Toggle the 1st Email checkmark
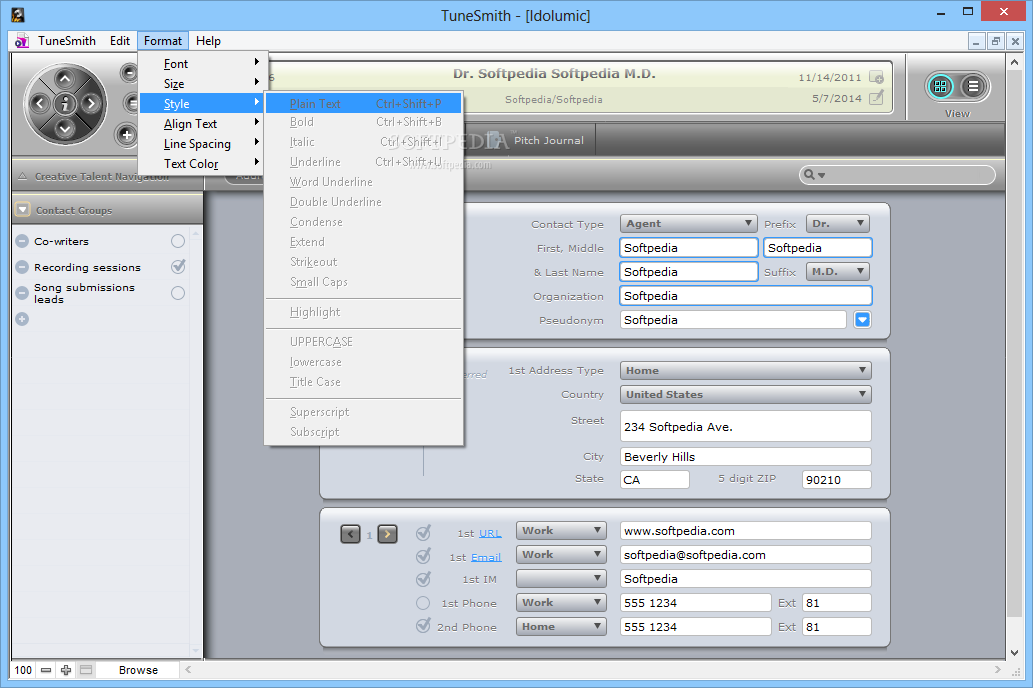 [x=424, y=556]
